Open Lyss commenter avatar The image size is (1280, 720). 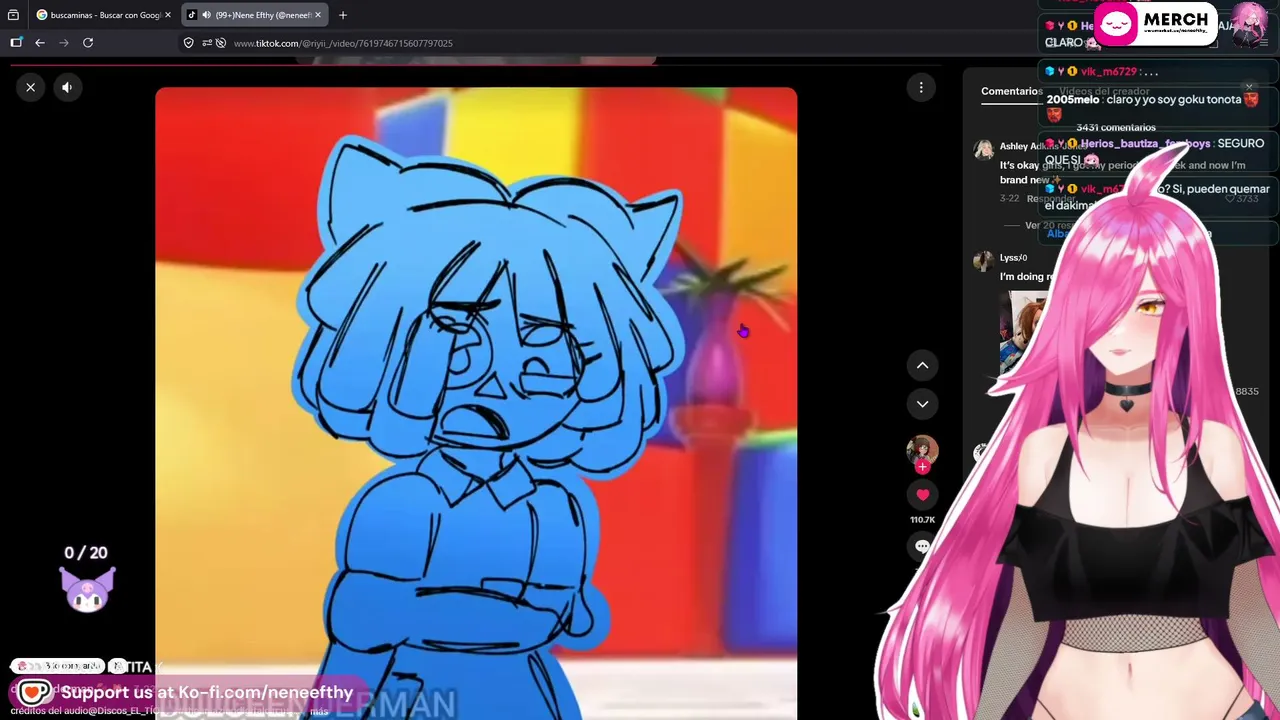tap(984, 261)
